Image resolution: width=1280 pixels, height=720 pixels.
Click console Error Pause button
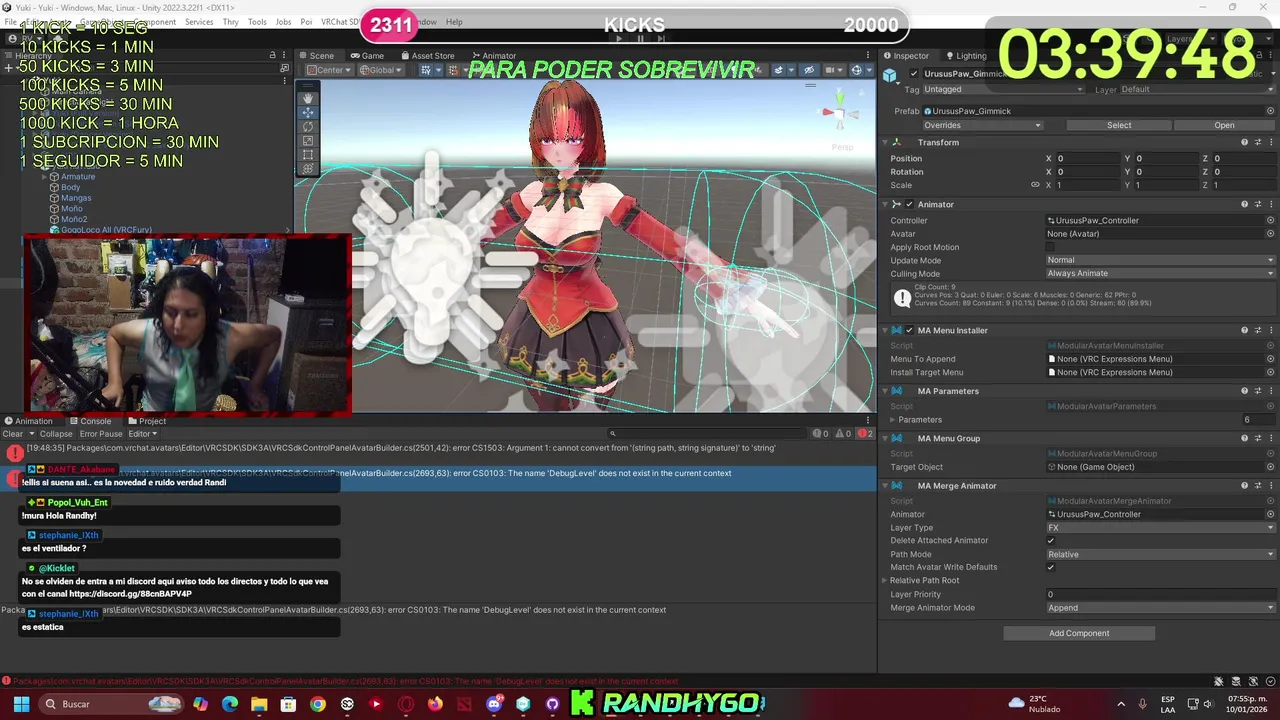coord(101,434)
